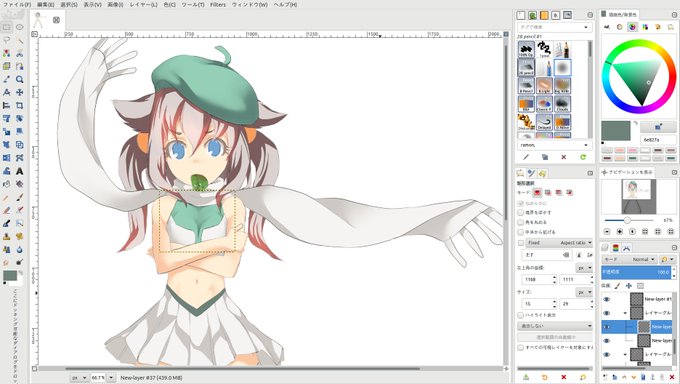Open the レイヤー(L) Layer menu
680x384 pixels.
[144, 4]
